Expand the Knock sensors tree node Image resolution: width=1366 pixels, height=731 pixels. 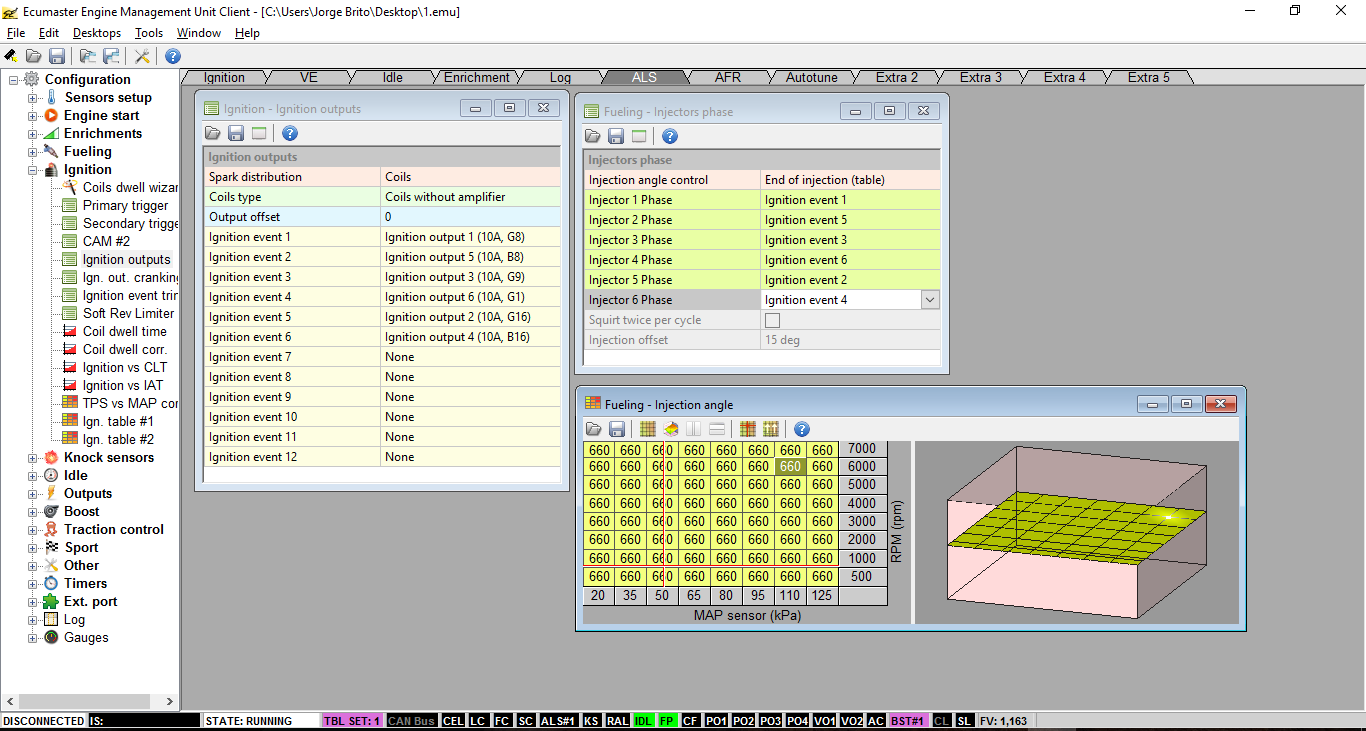[x=33, y=458]
